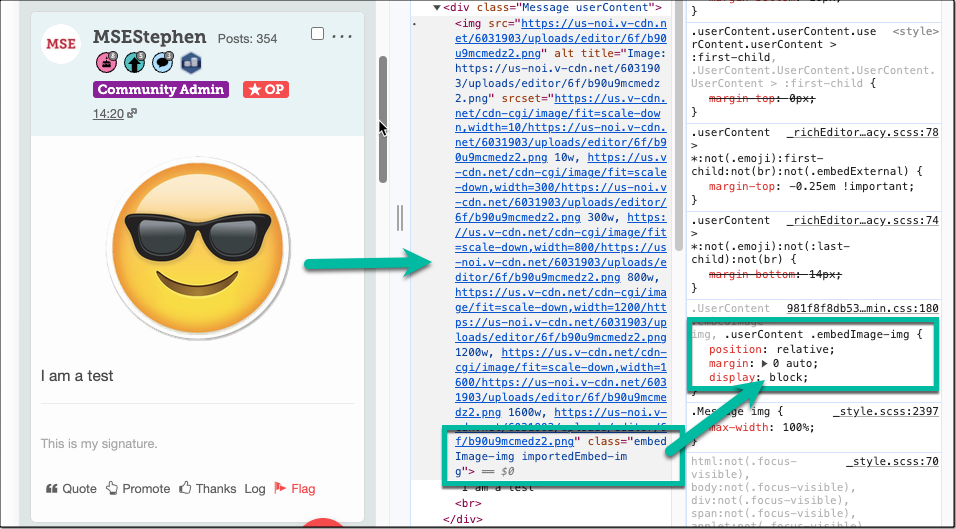Flag the post

(x=303, y=488)
